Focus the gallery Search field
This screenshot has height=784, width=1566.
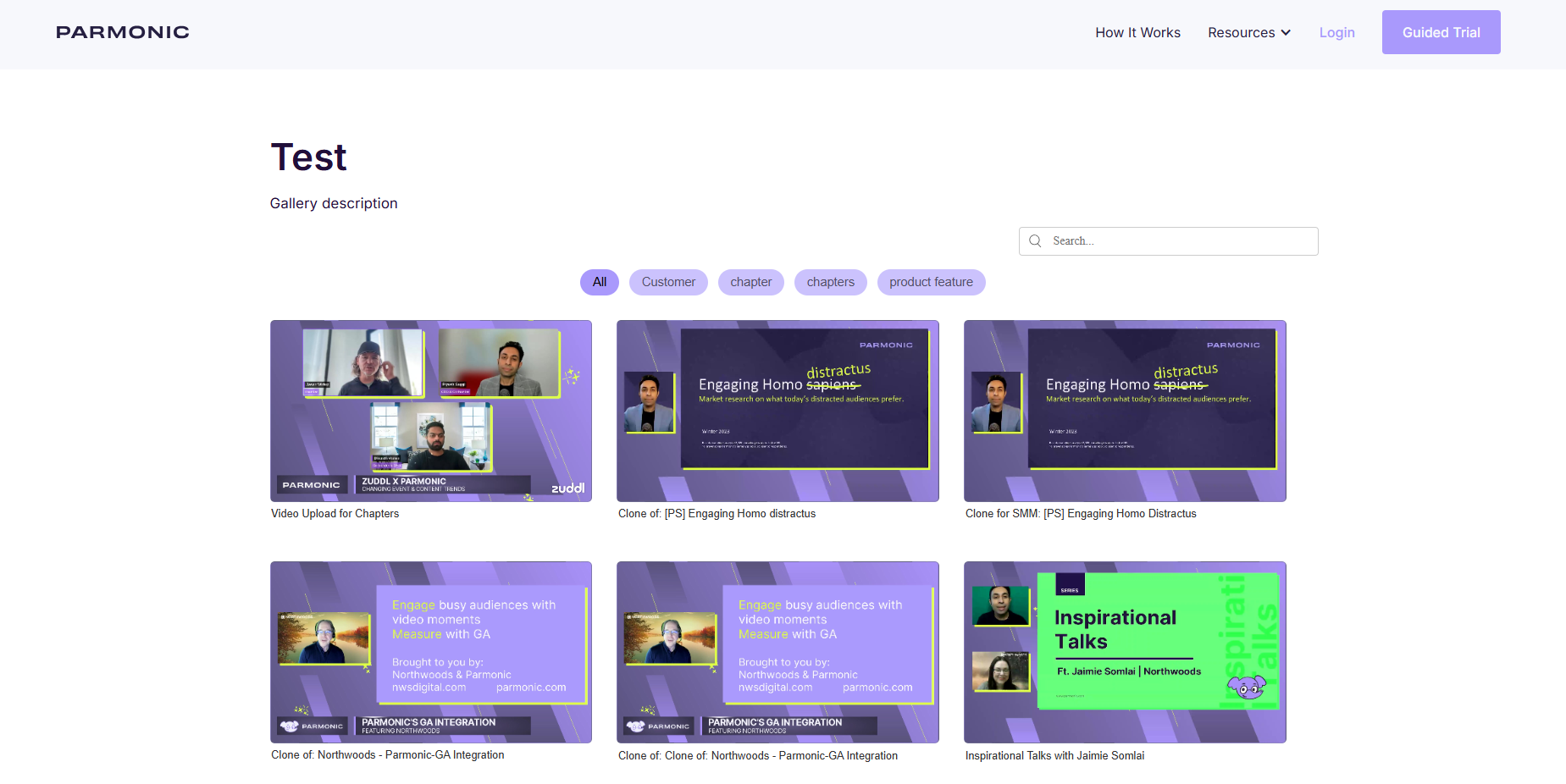pyautogui.click(x=1168, y=241)
